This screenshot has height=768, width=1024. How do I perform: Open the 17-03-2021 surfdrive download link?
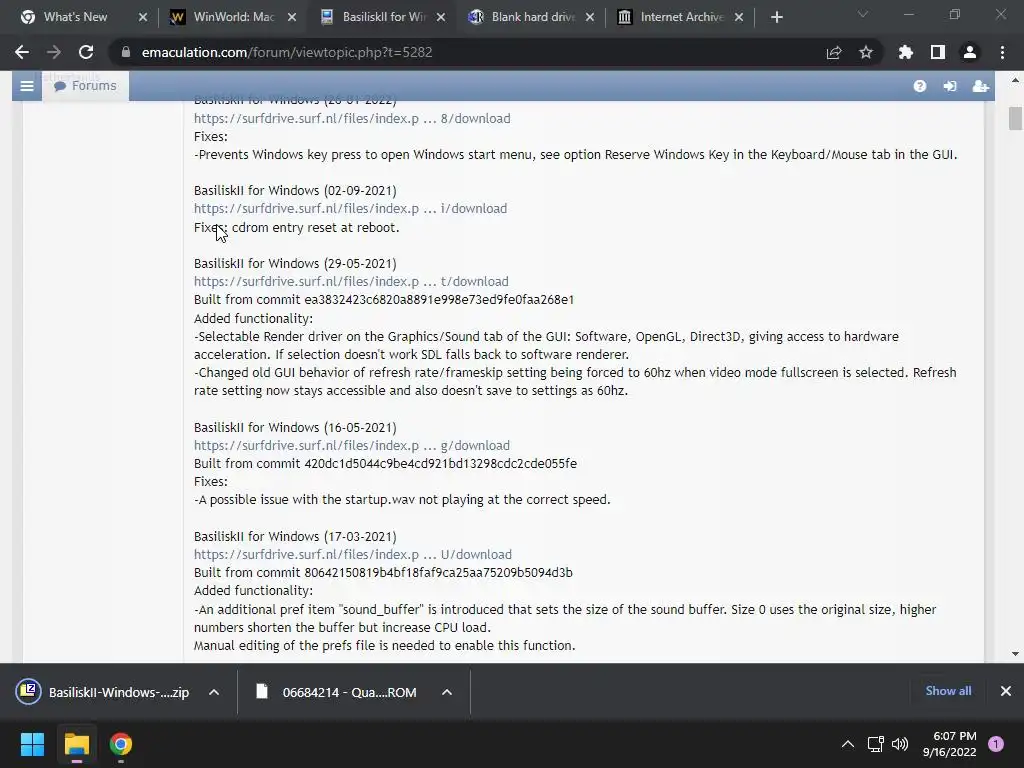(353, 554)
